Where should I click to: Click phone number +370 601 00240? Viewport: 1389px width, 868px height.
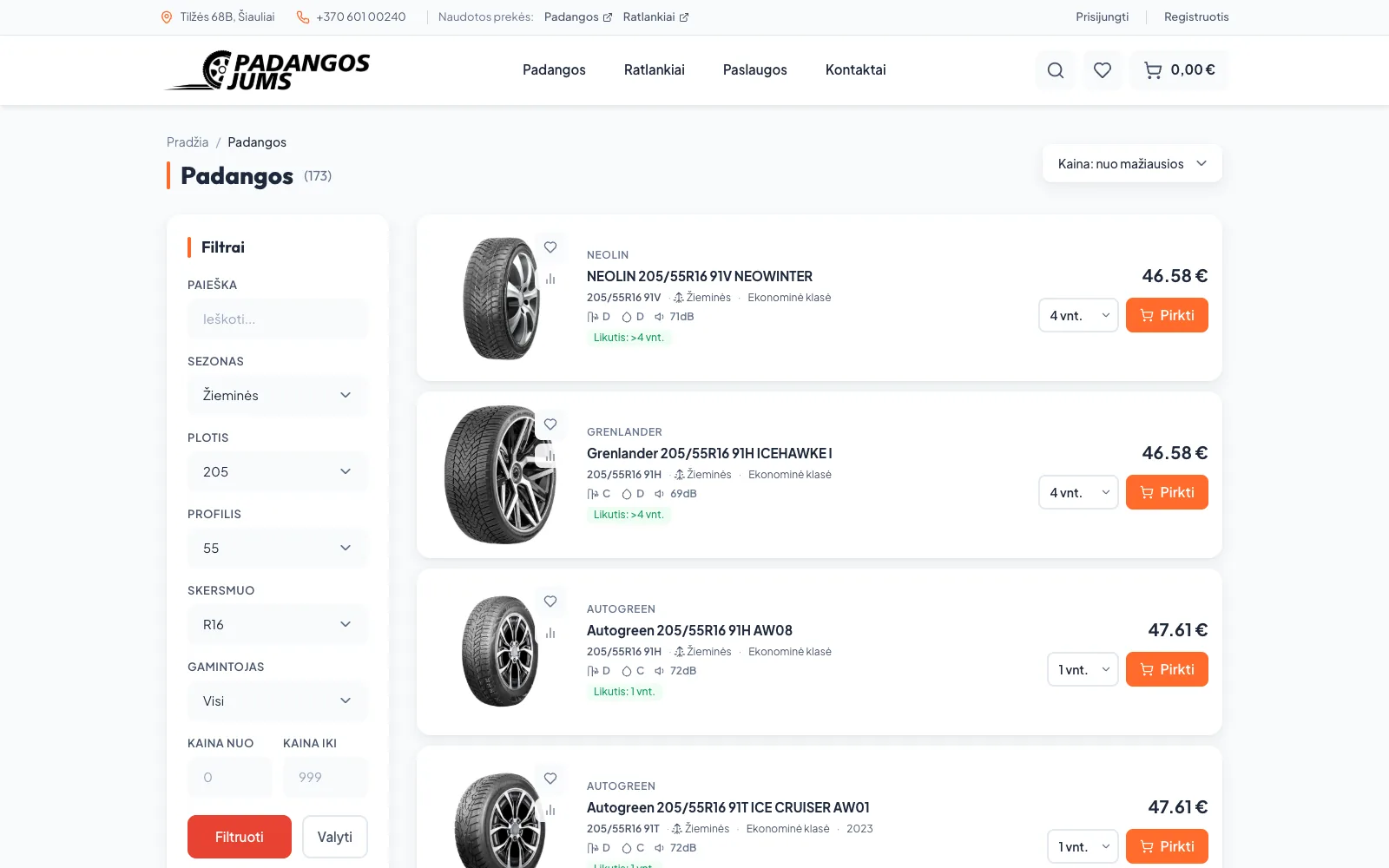(x=361, y=17)
